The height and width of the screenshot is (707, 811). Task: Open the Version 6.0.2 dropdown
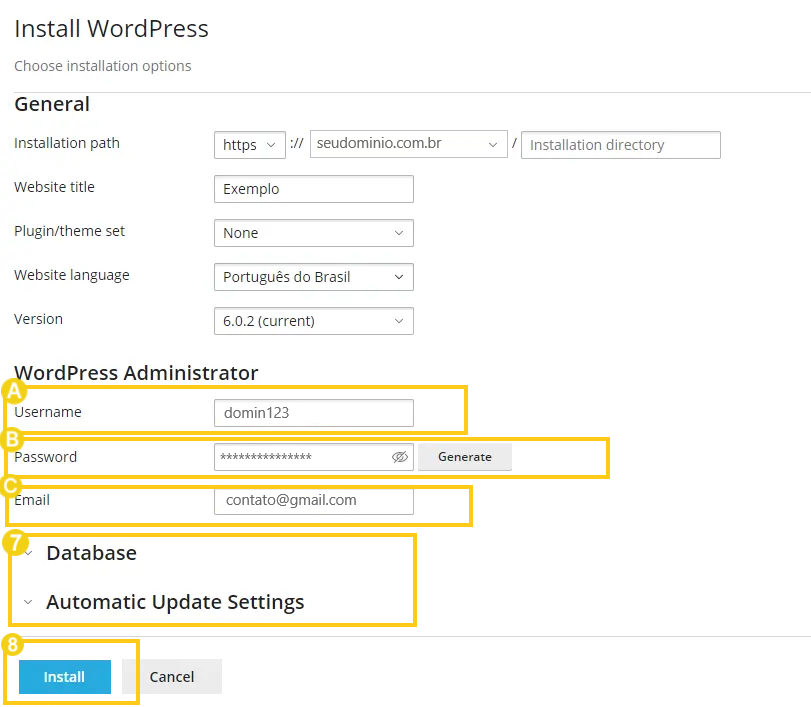pyautogui.click(x=314, y=321)
